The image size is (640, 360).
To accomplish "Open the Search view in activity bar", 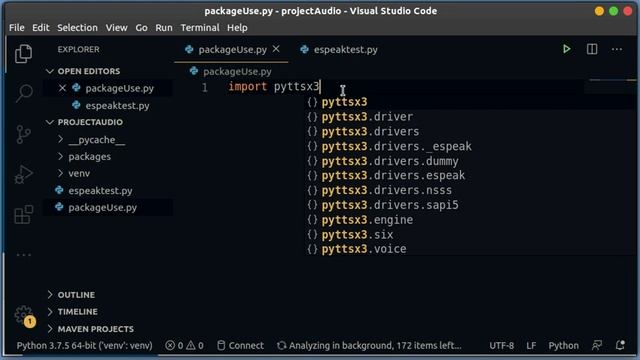I will pyautogui.click(x=24, y=93).
